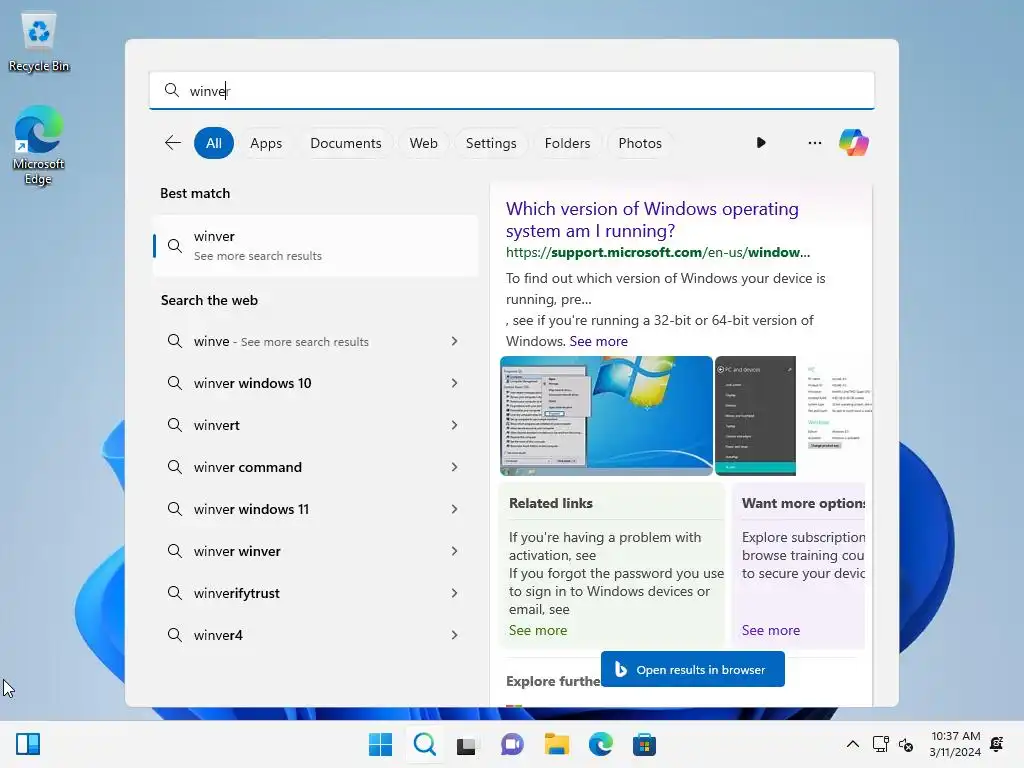Choose the 'winver winver' suggestion text
Image resolution: width=1024 pixels, height=768 pixels.
point(237,551)
